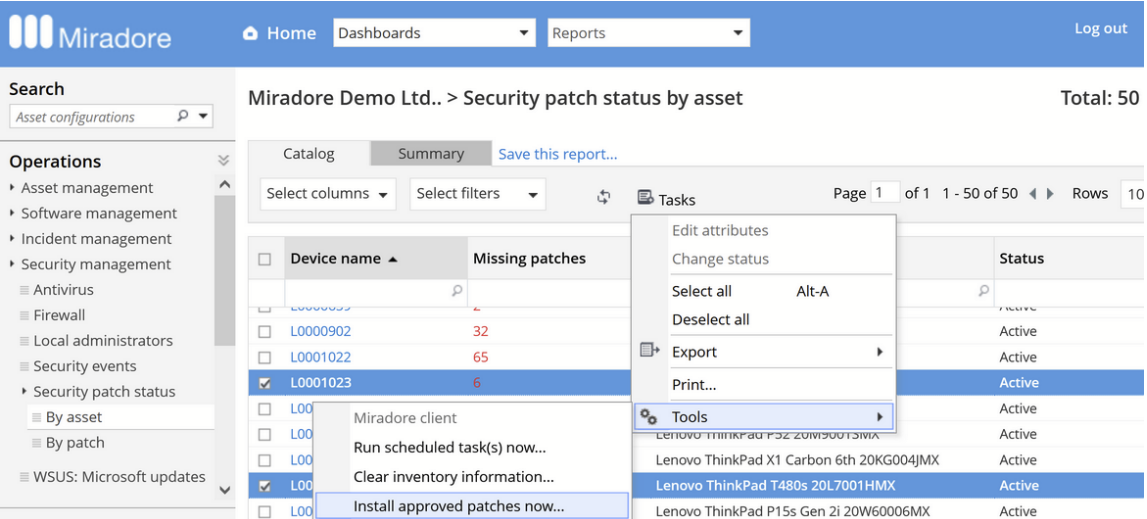The image size is (1147, 519).
Task: Expand Incident management tree node
Action: [x=12, y=239]
